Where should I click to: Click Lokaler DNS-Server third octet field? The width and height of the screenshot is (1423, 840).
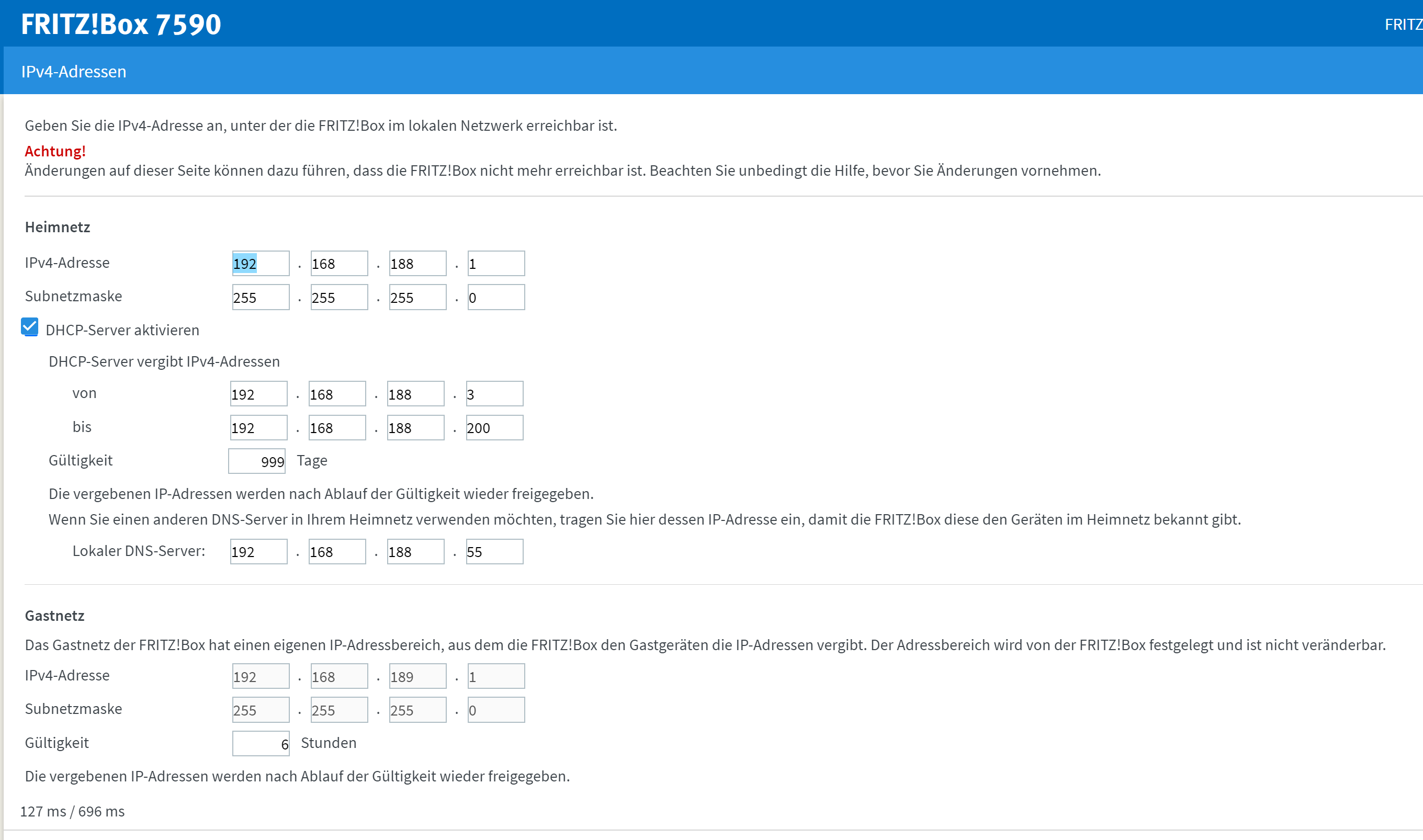(x=416, y=552)
